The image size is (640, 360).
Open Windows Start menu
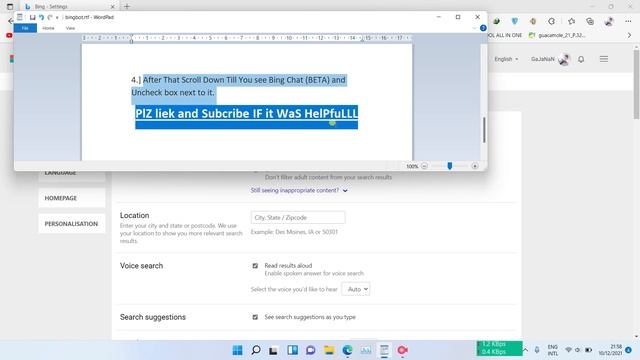click(x=237, y=350)
